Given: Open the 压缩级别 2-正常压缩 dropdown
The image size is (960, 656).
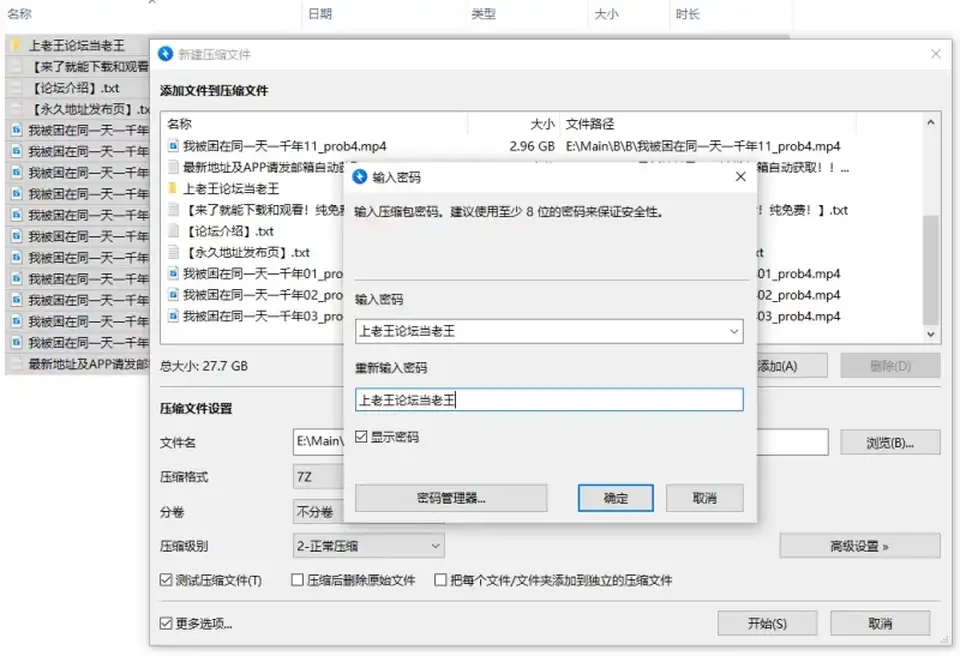Looking at the screenshot, I should (x=369, y=546).
